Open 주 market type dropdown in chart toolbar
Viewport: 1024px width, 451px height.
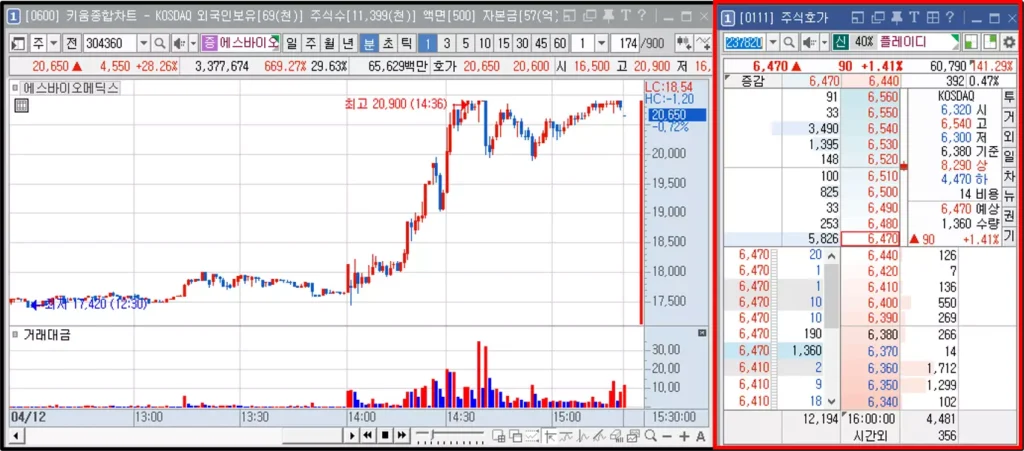54,44
